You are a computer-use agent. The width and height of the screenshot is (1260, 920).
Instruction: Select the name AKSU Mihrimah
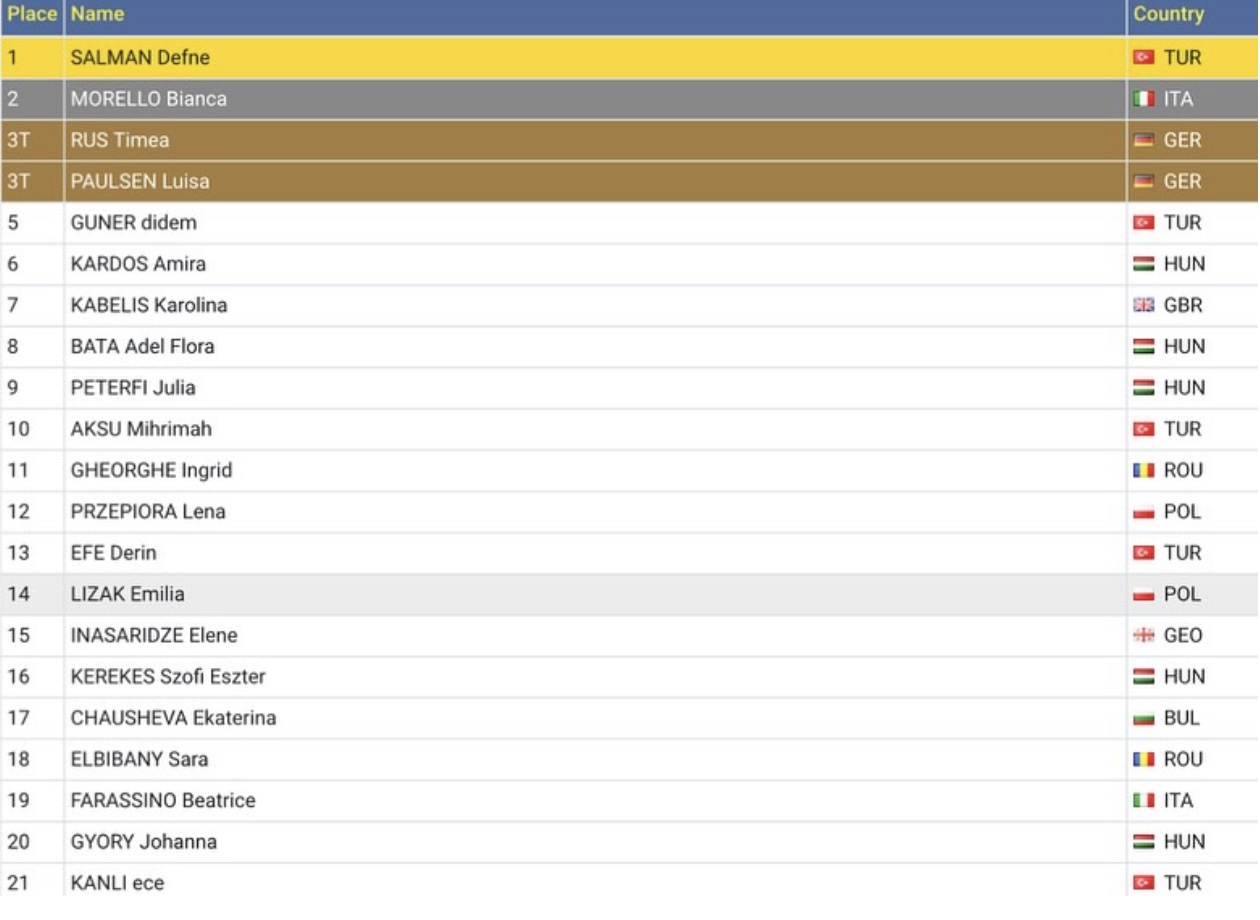click(x=141, y=429)
